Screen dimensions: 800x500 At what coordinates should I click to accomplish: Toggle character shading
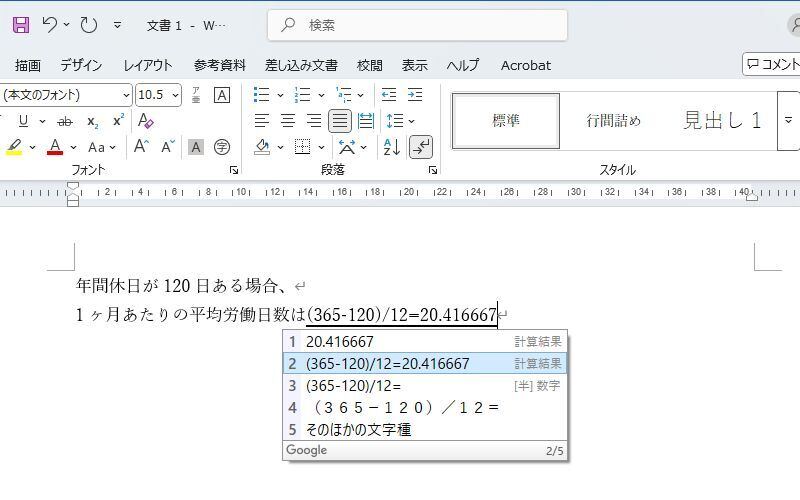point(195,147)
